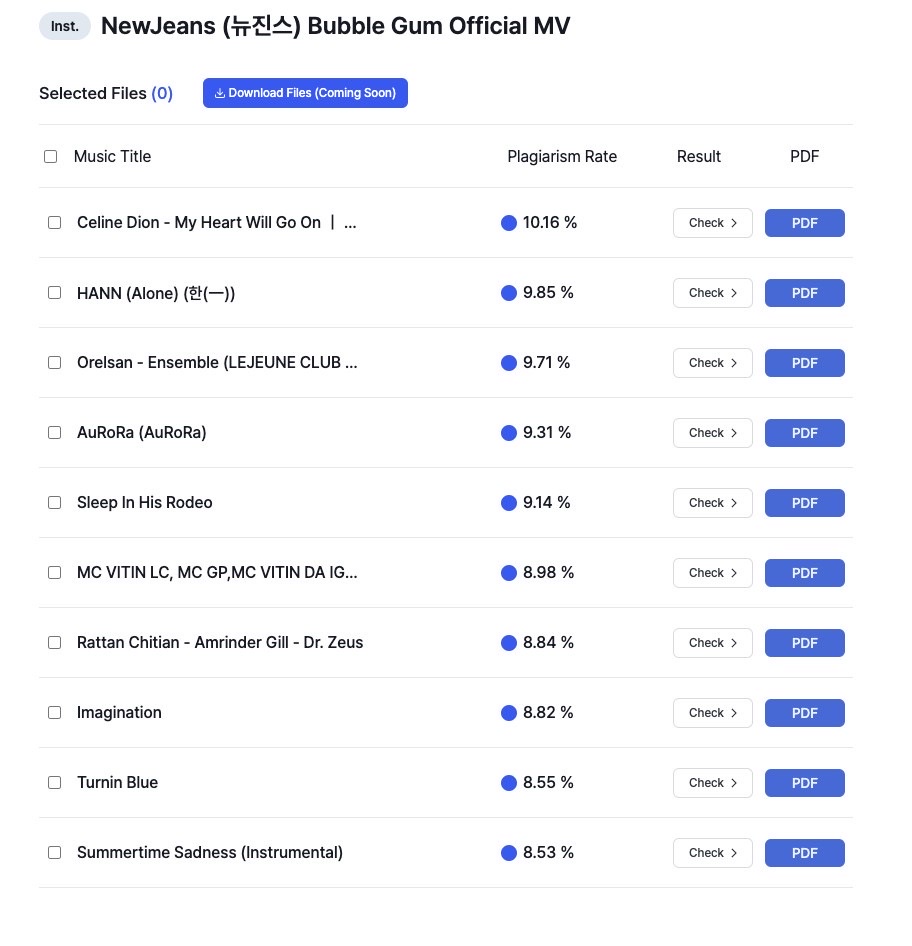Image resolution: width=912 pixels, height=946 pixels.
Task: Click the Download Files (Coming Soon) button
Action: pos(305,93)
